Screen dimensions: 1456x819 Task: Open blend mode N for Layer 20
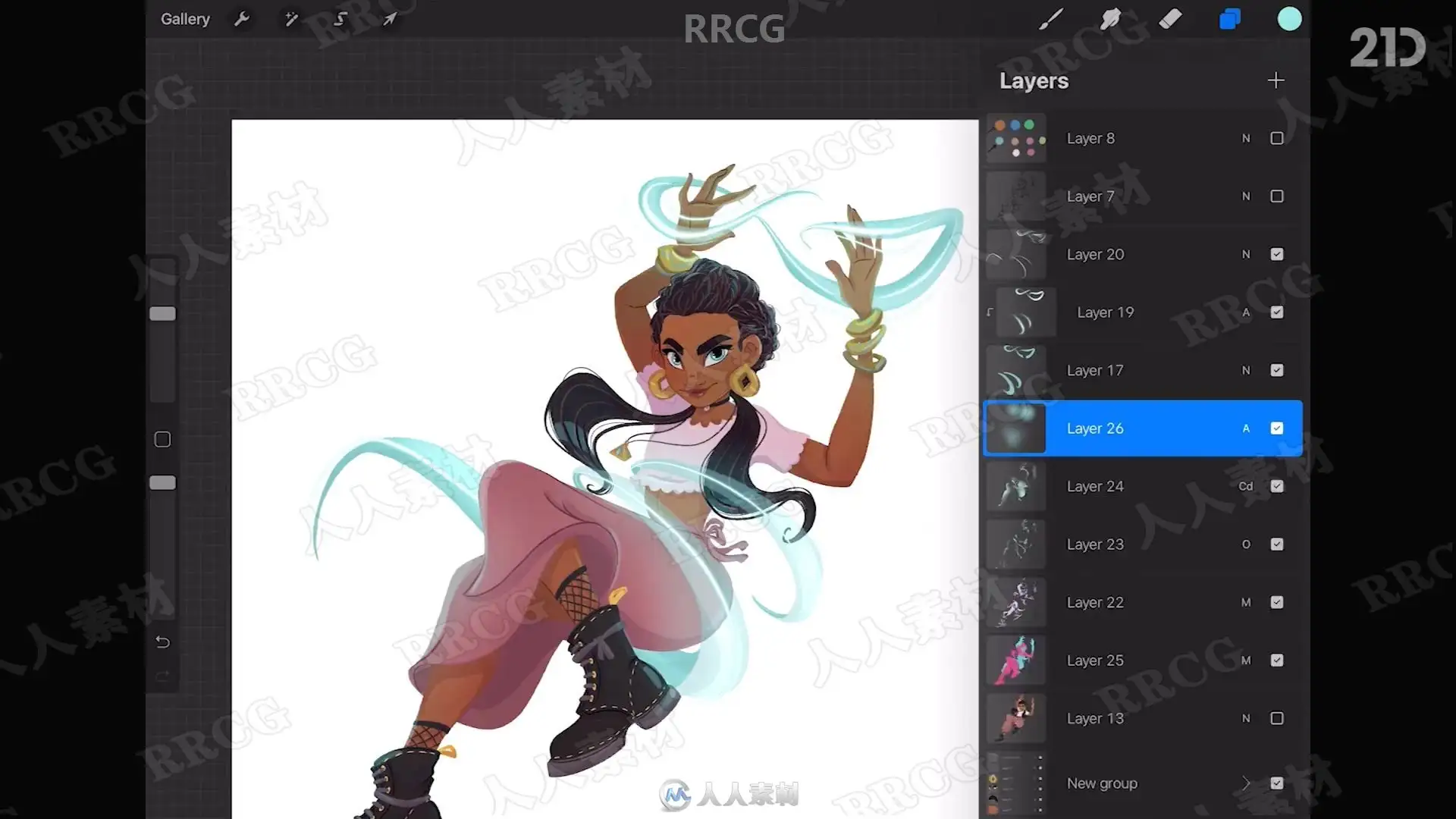[x=1246, y=254]
